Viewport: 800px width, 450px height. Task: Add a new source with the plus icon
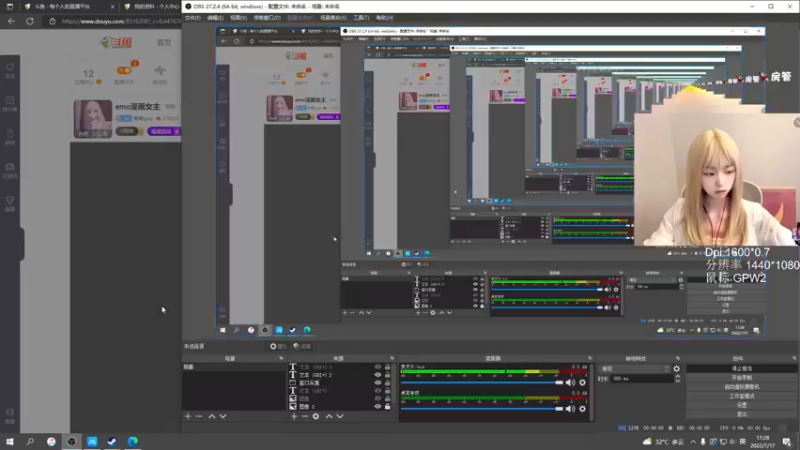point(294,416)
